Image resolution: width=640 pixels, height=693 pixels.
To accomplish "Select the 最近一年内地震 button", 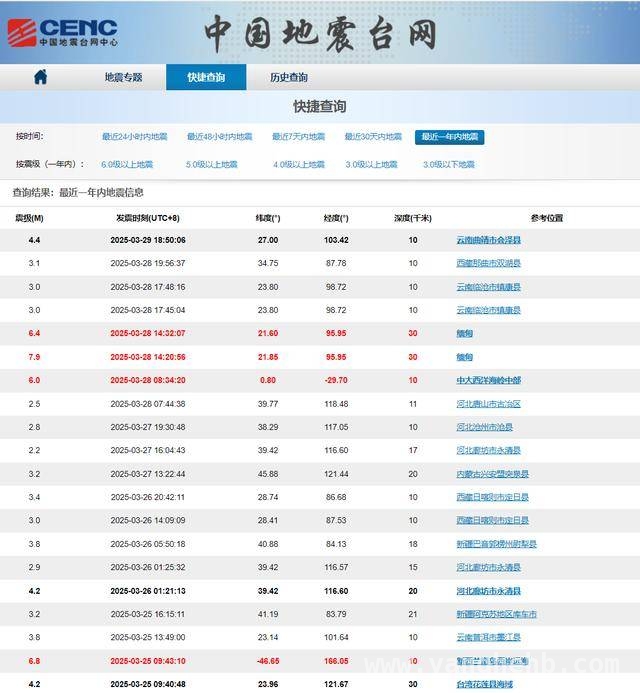I will pos(450,137).
